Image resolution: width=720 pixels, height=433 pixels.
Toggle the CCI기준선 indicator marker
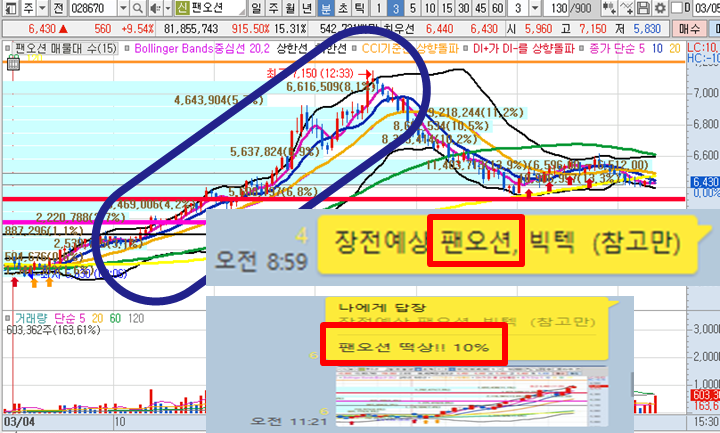[x=354, y=48]
